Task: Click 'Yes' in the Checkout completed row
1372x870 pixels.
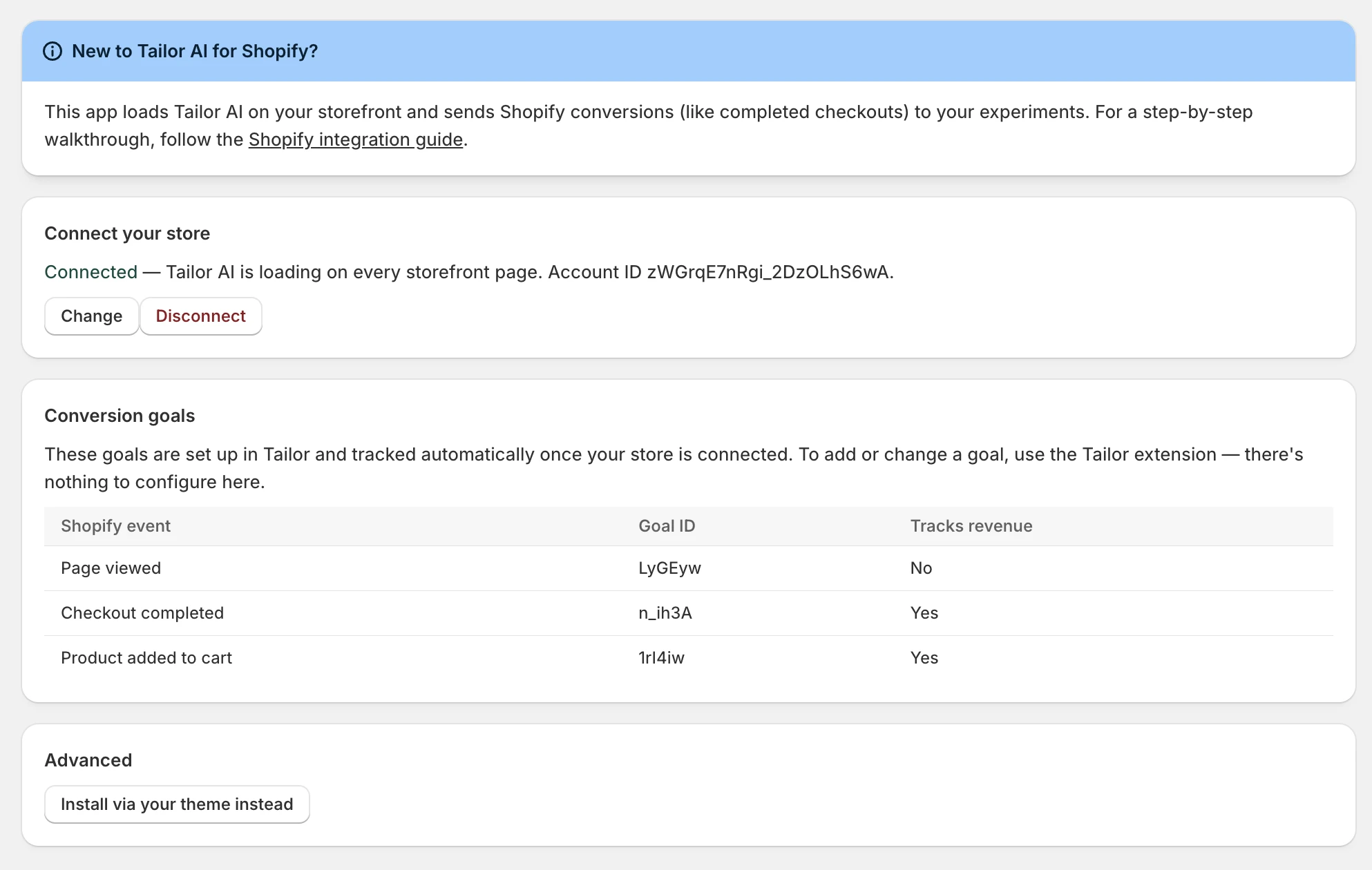Action: 924,613
